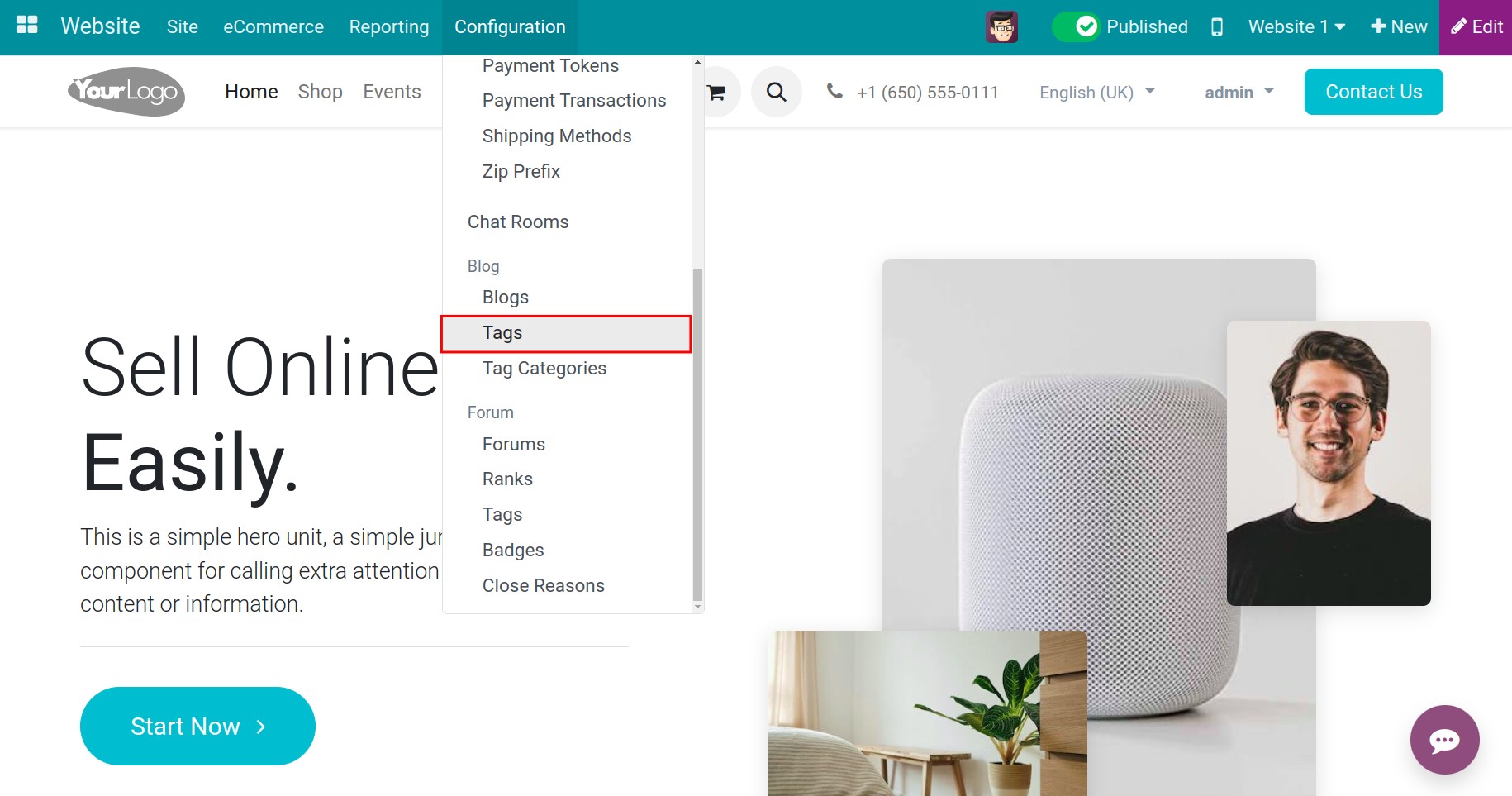Click the Contact Us button
The width and height of the screenshot is (1512, 796).
pyautogui.click(x=1373, y=92)
